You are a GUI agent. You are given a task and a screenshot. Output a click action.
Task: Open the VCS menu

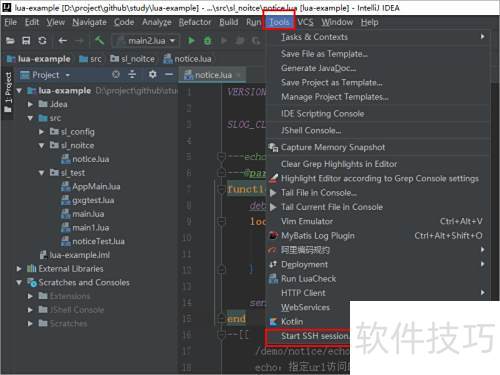(x=305, y=22)
